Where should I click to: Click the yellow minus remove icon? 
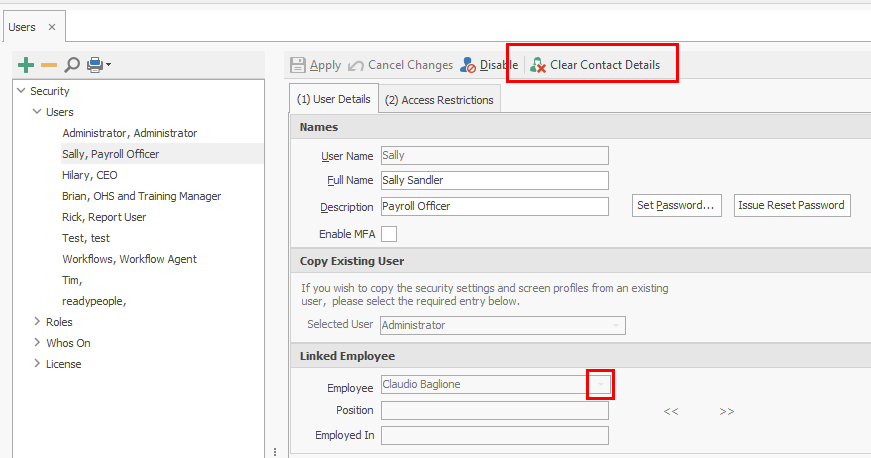[x=49, y=65]
